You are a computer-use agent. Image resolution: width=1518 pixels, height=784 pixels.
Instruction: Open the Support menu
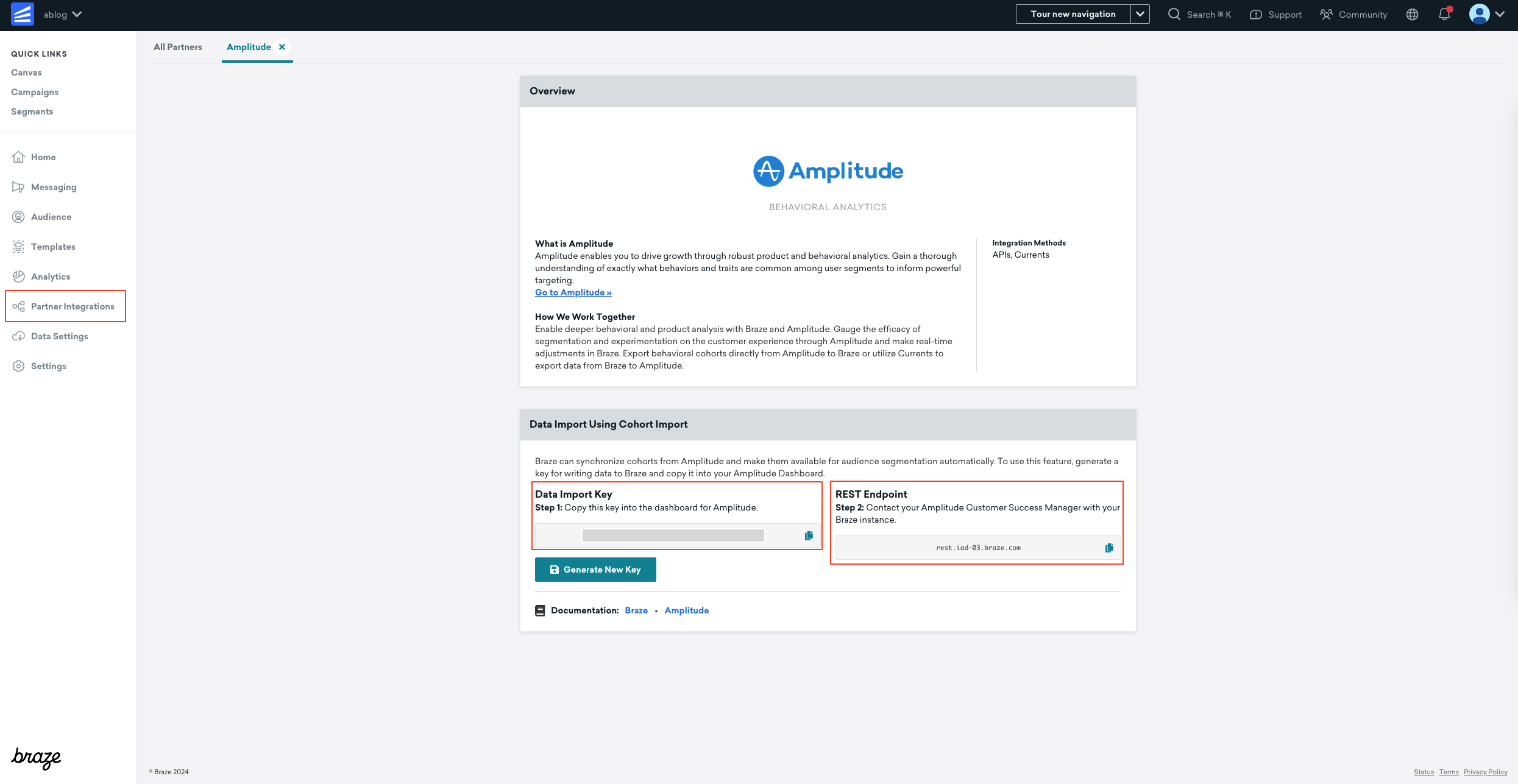tap(1275, 15)
